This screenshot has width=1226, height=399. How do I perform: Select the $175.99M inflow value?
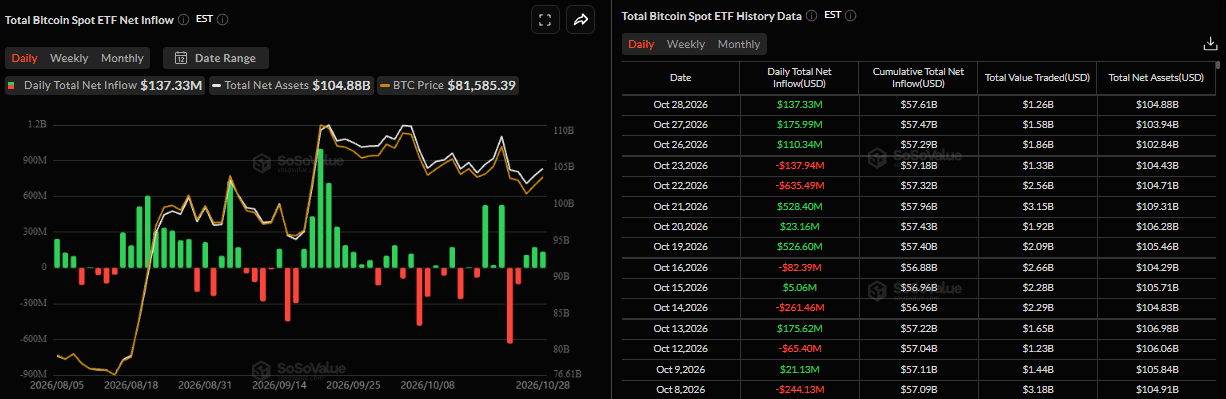(x=799, y=124)
